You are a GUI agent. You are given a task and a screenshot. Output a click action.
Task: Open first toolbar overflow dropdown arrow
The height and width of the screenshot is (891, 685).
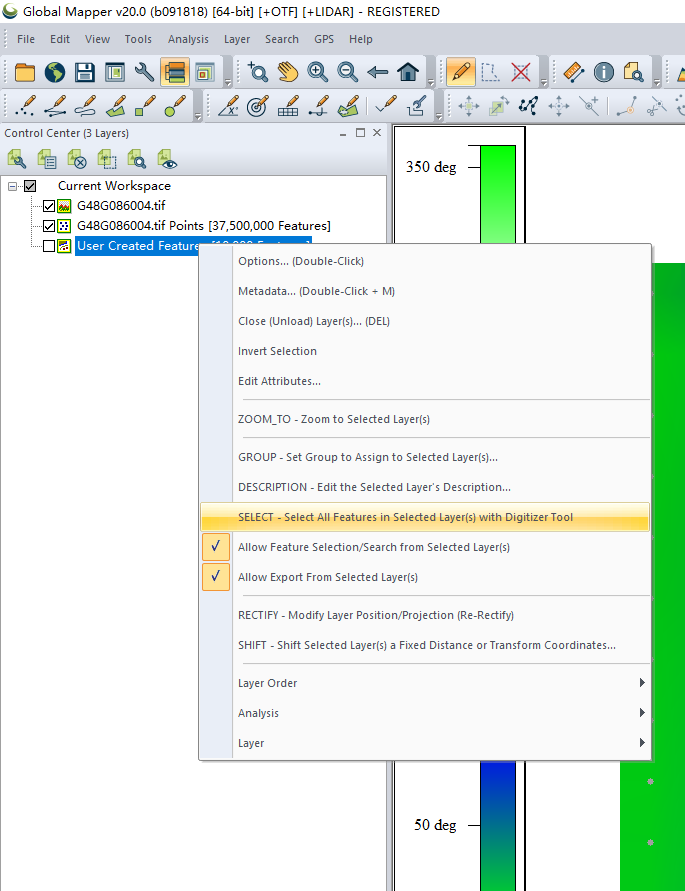(227, 83)
